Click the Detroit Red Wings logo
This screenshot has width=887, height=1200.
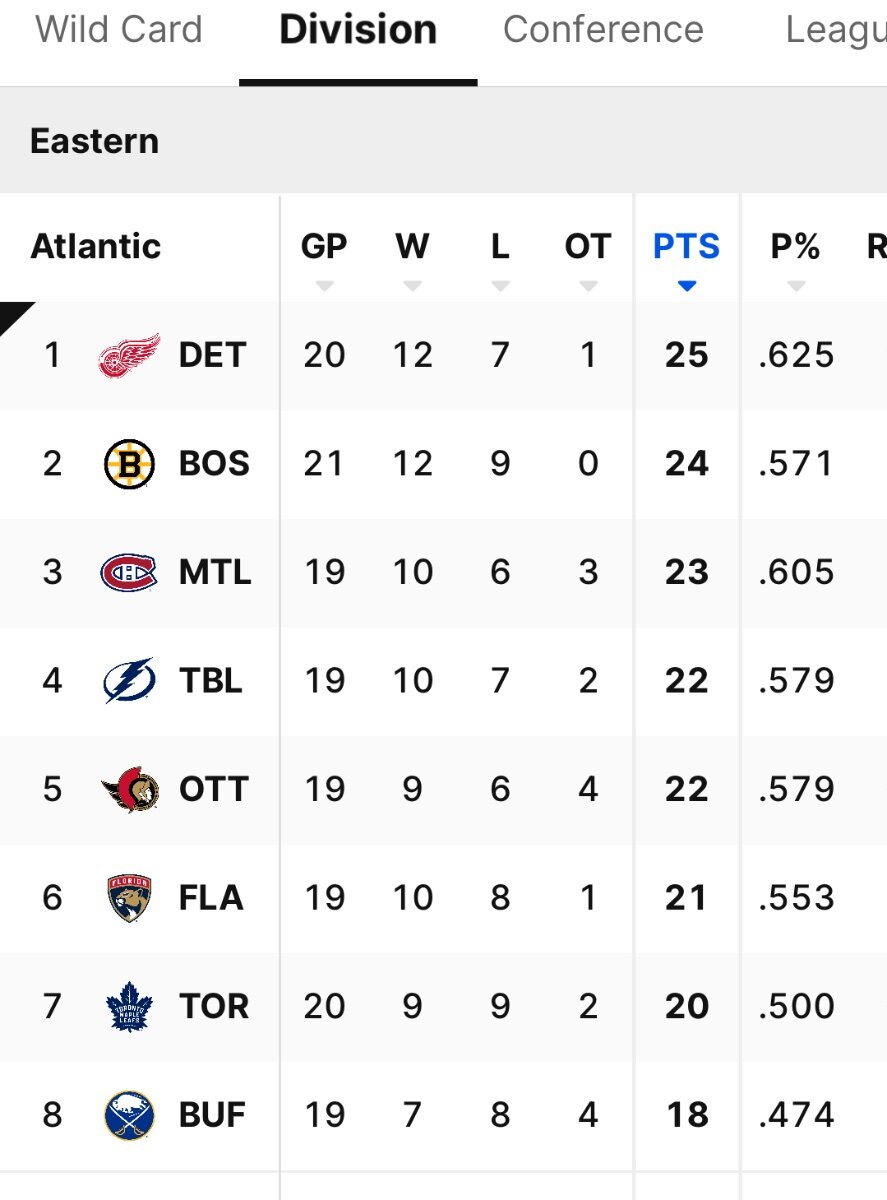point(129,356)
